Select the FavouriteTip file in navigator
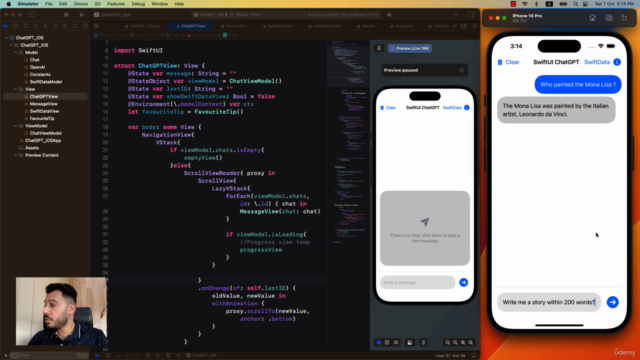640x360 pixels. (42, 118)
